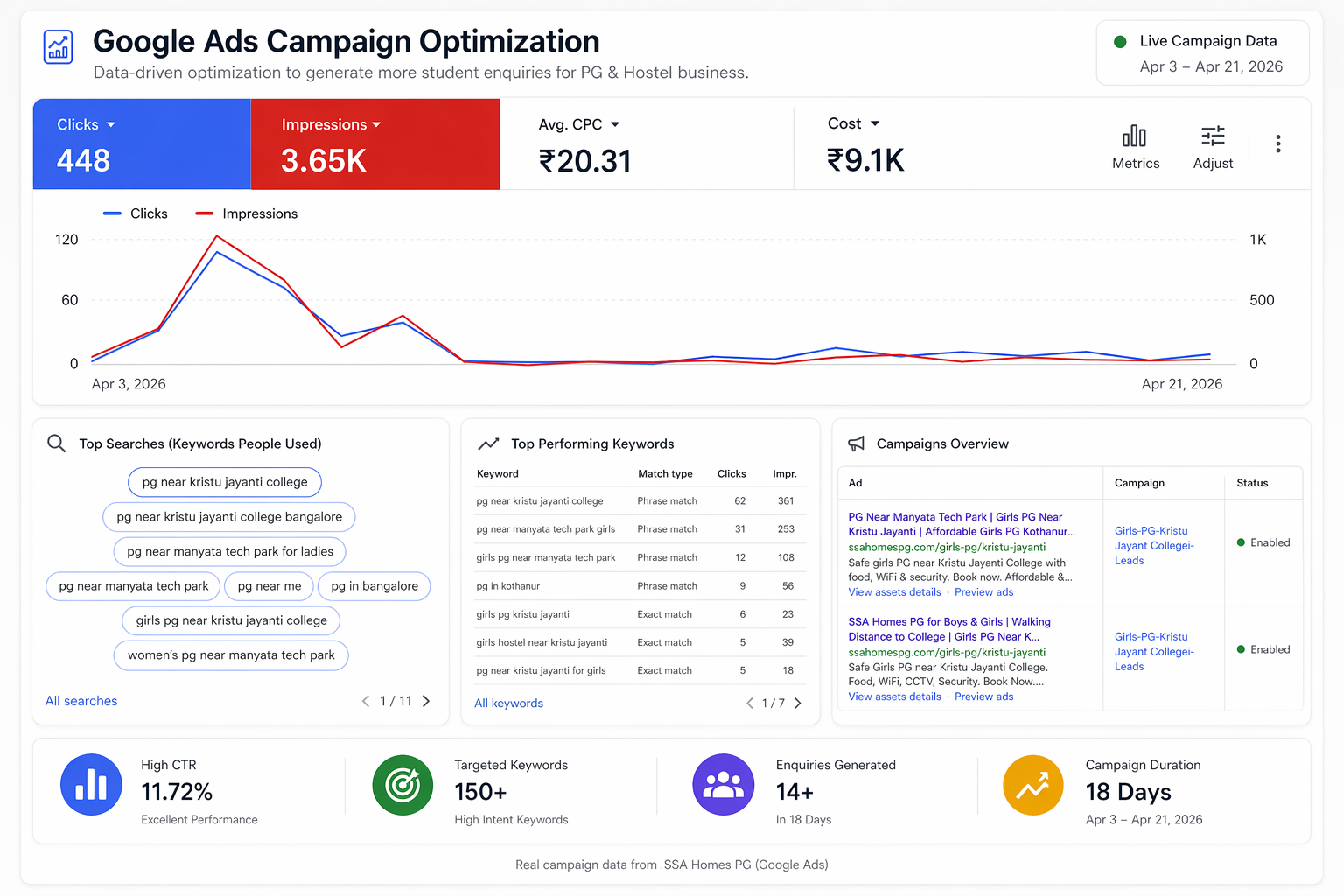Screen dimensions: 1344x896
Task: Sort by Match type column header
Action: coord(665,474)
